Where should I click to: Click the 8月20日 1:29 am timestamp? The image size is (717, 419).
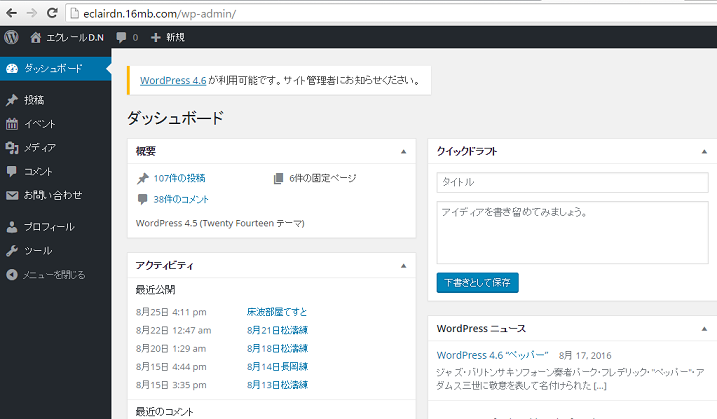pyautogui.click(x=171, y=349)
